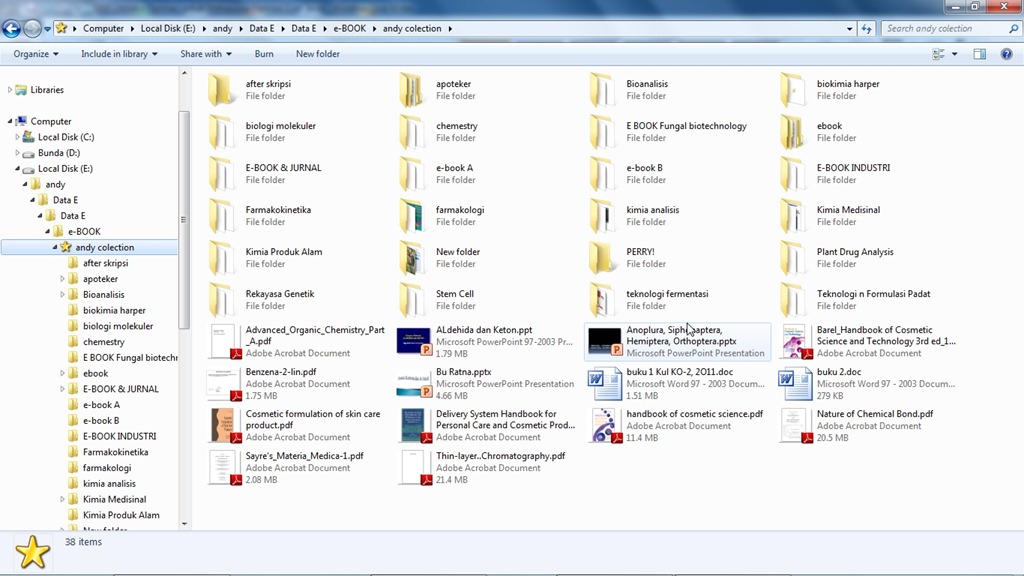Select the farmakologi folder icon in file list

click(x=412, y=216)
